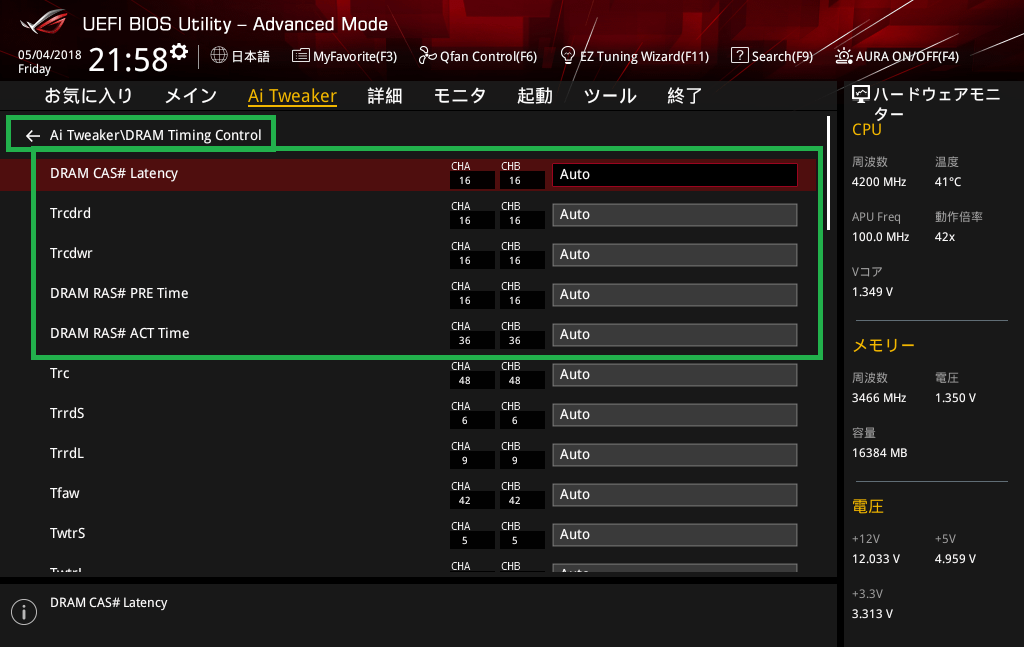Image resolution: width=1024 pixels, height=647 pixels.
Task: Click the Ai Tweaker\DRAM Timing Control breadcrumb
Action: tap(155, 135)
